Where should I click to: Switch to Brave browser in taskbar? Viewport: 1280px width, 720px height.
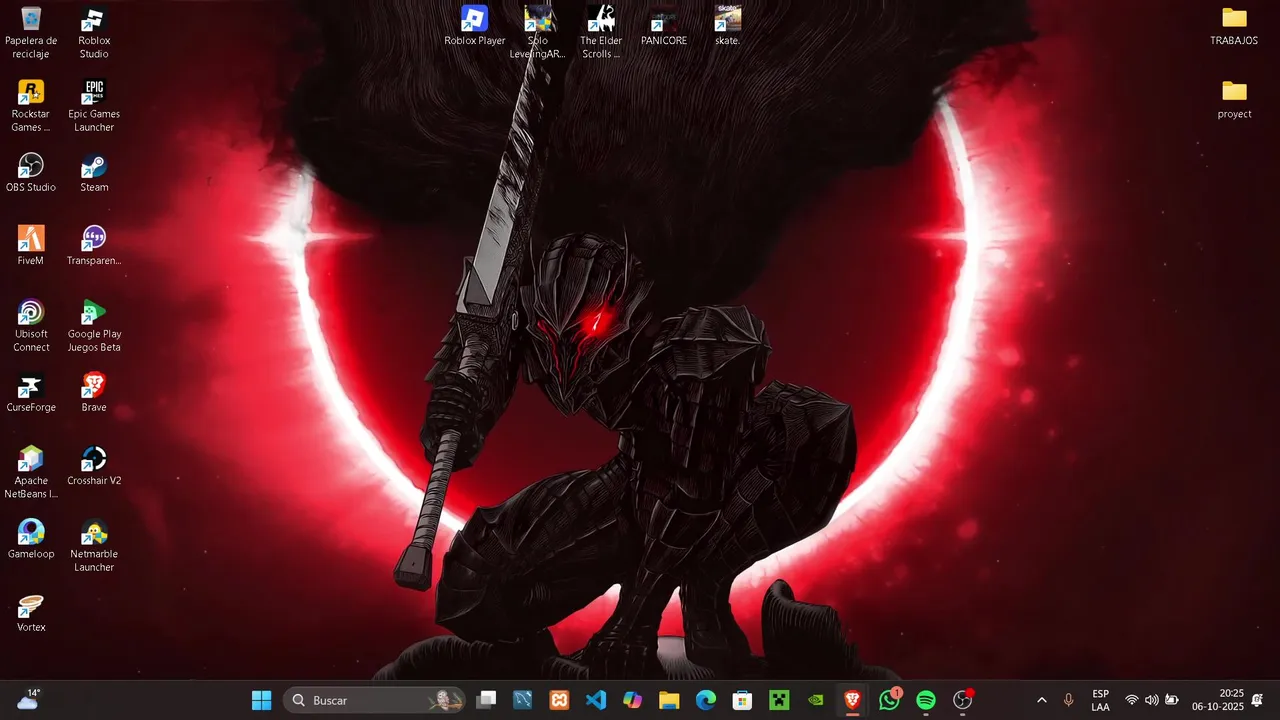point(852,700)
